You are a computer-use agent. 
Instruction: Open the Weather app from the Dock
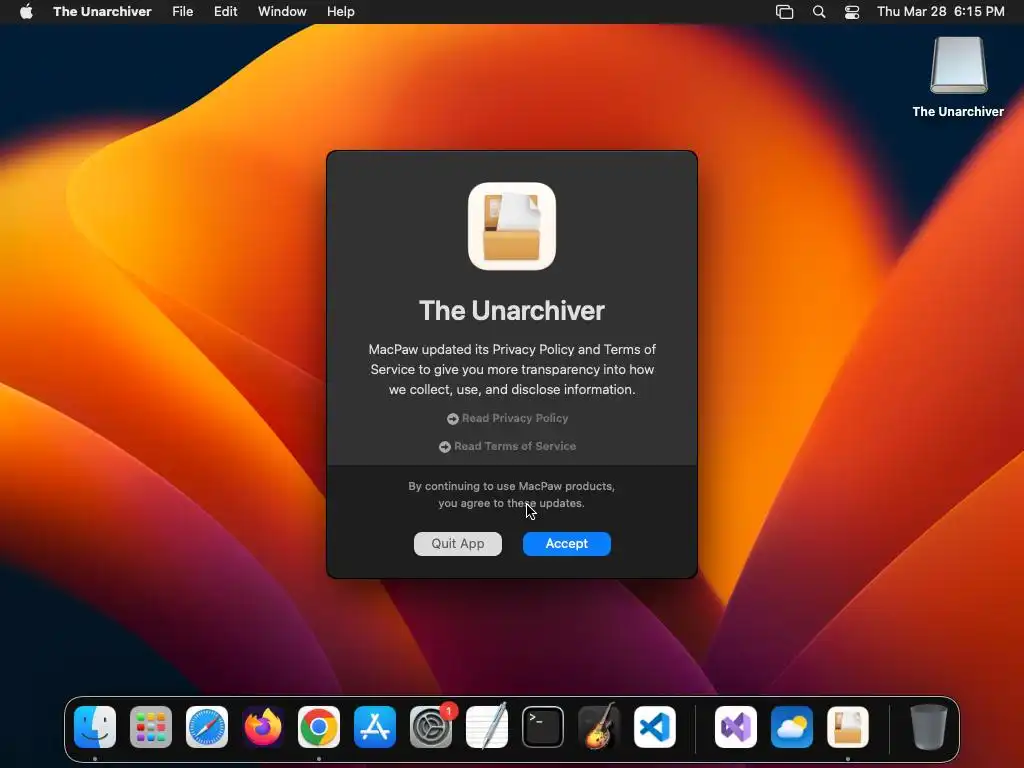pyautogui.click(x=792, y=727)
